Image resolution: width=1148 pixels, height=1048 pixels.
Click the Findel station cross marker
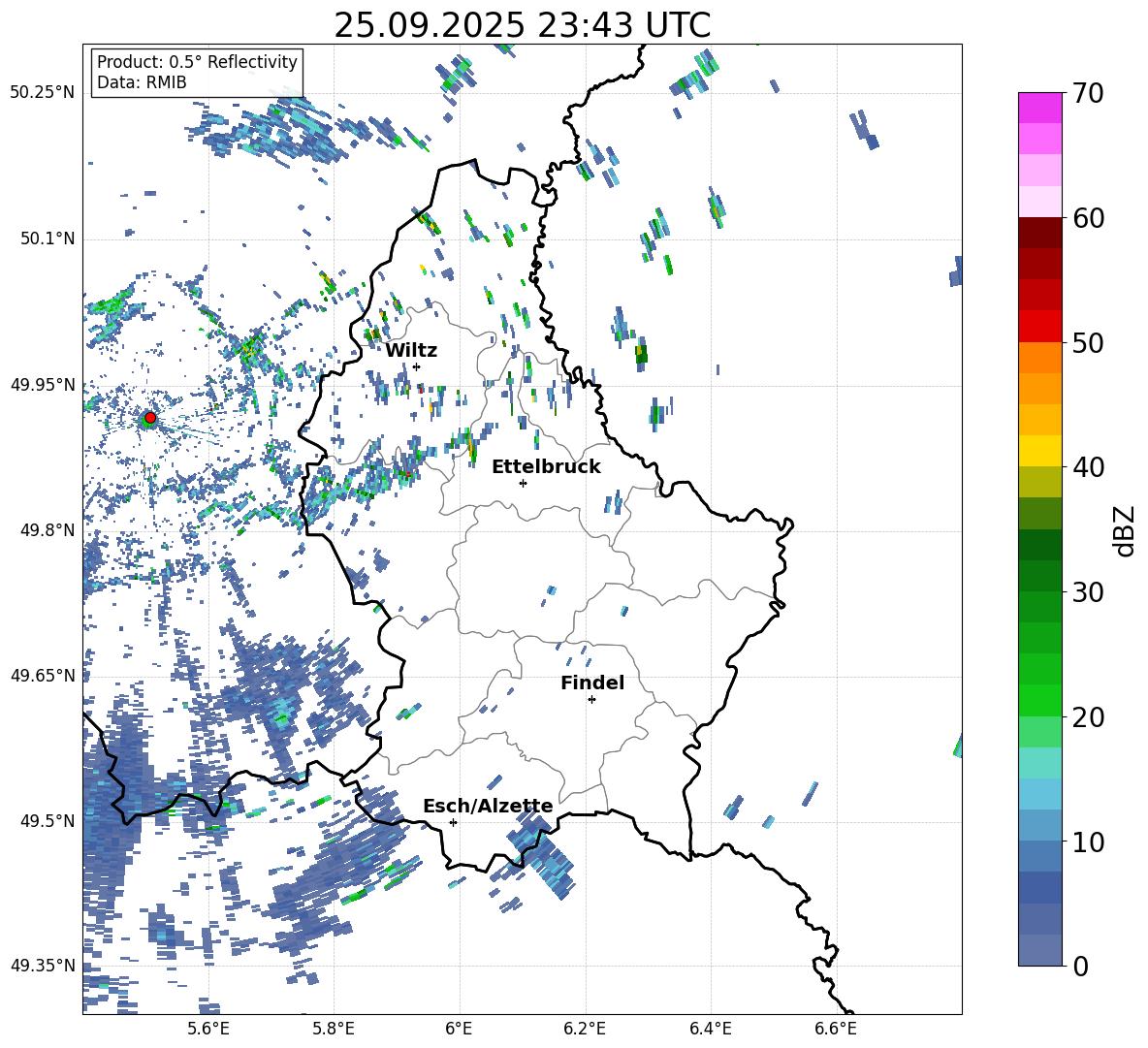tap(591, 699)
